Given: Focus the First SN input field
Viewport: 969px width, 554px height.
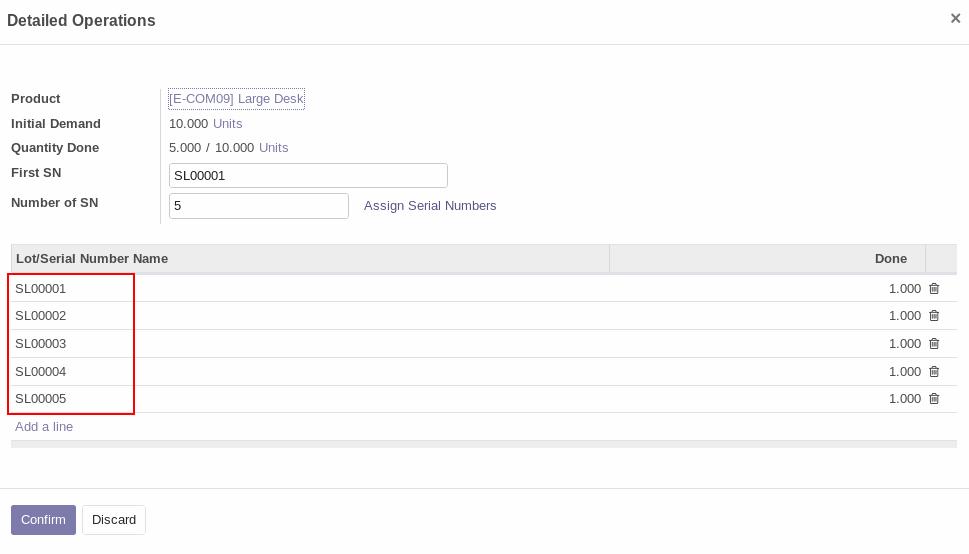Looking at the screenshot, I should click(308, 176).
